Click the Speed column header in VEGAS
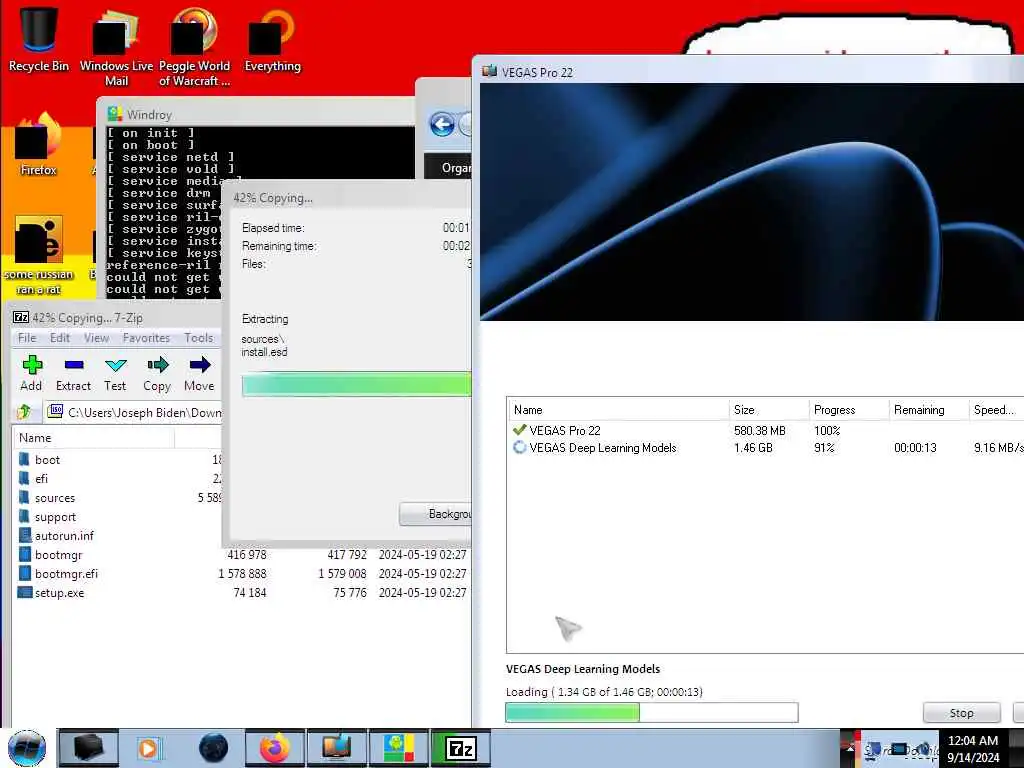 [x=996, y=409]
